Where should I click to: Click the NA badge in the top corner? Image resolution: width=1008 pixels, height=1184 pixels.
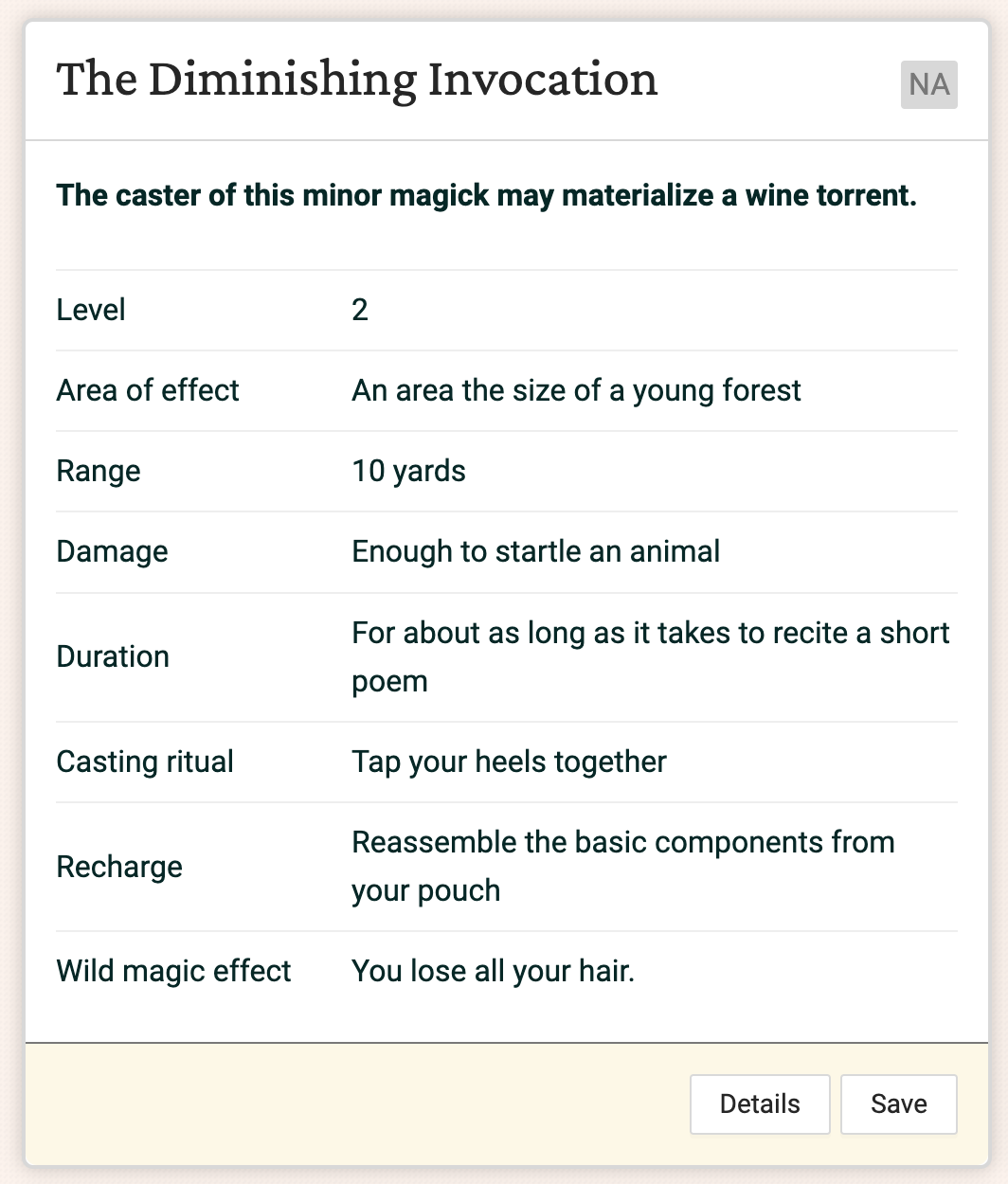point(927,85)
